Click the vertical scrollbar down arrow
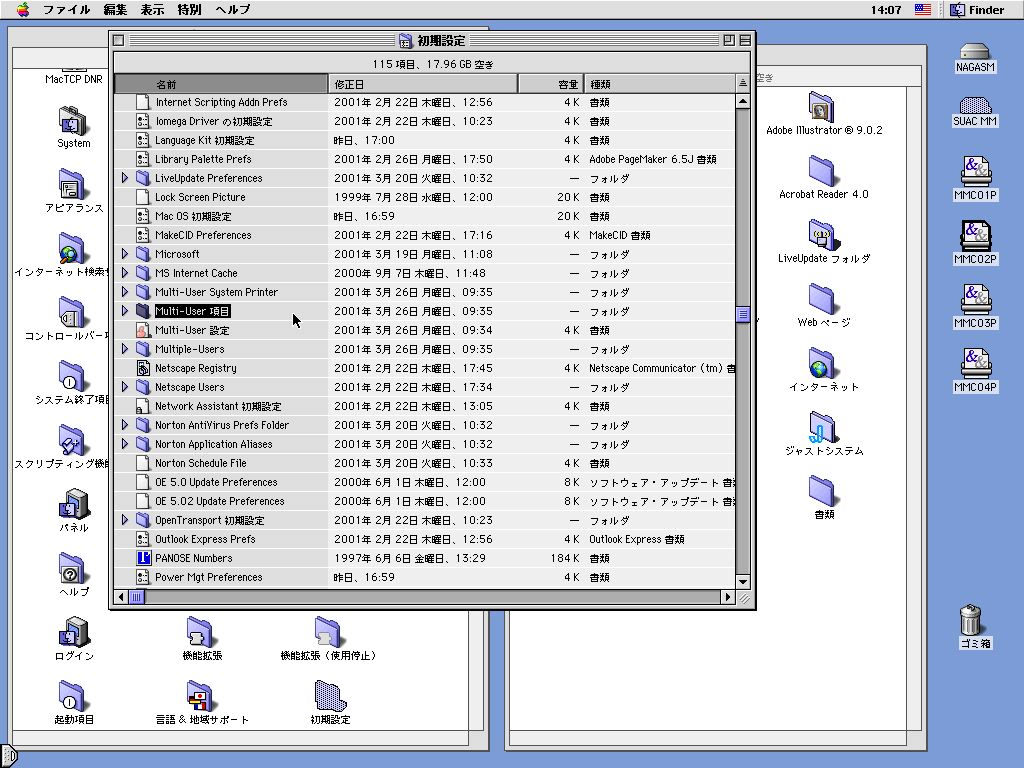The width and height of the screenshot is (1024, 768). point(743,581)
